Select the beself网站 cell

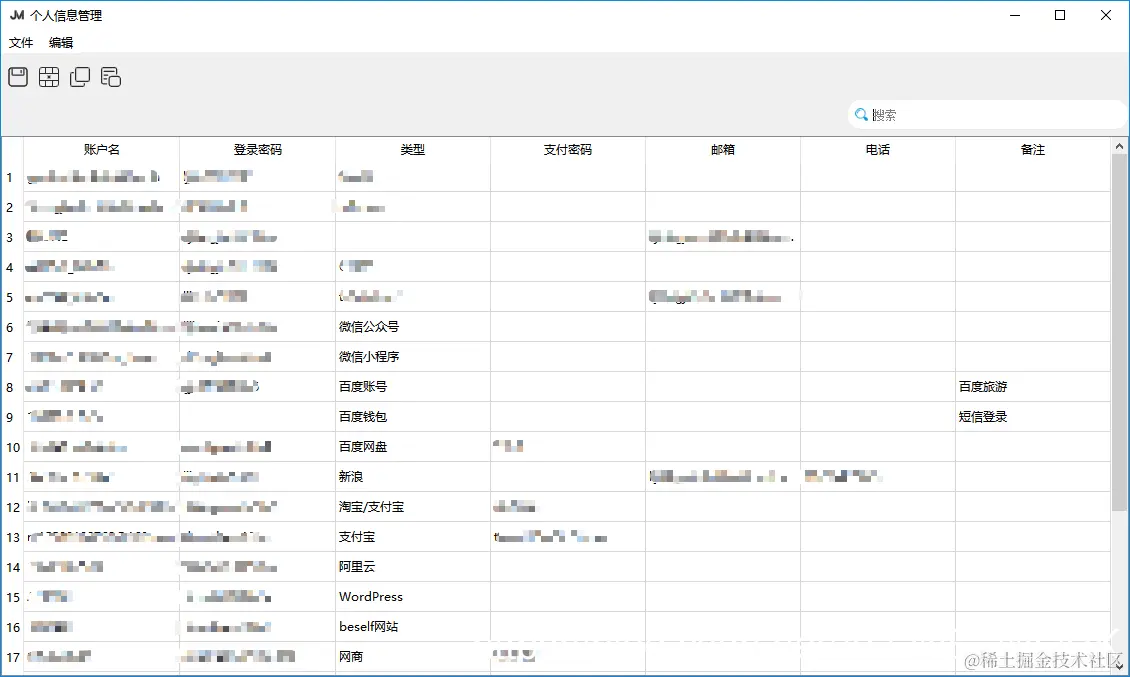413,627
